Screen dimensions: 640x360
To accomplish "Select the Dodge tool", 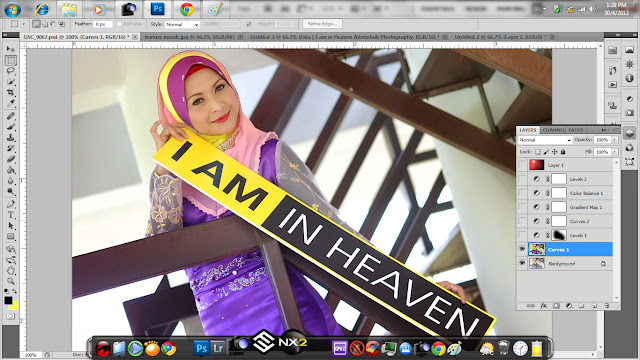I will coord(11,191).
